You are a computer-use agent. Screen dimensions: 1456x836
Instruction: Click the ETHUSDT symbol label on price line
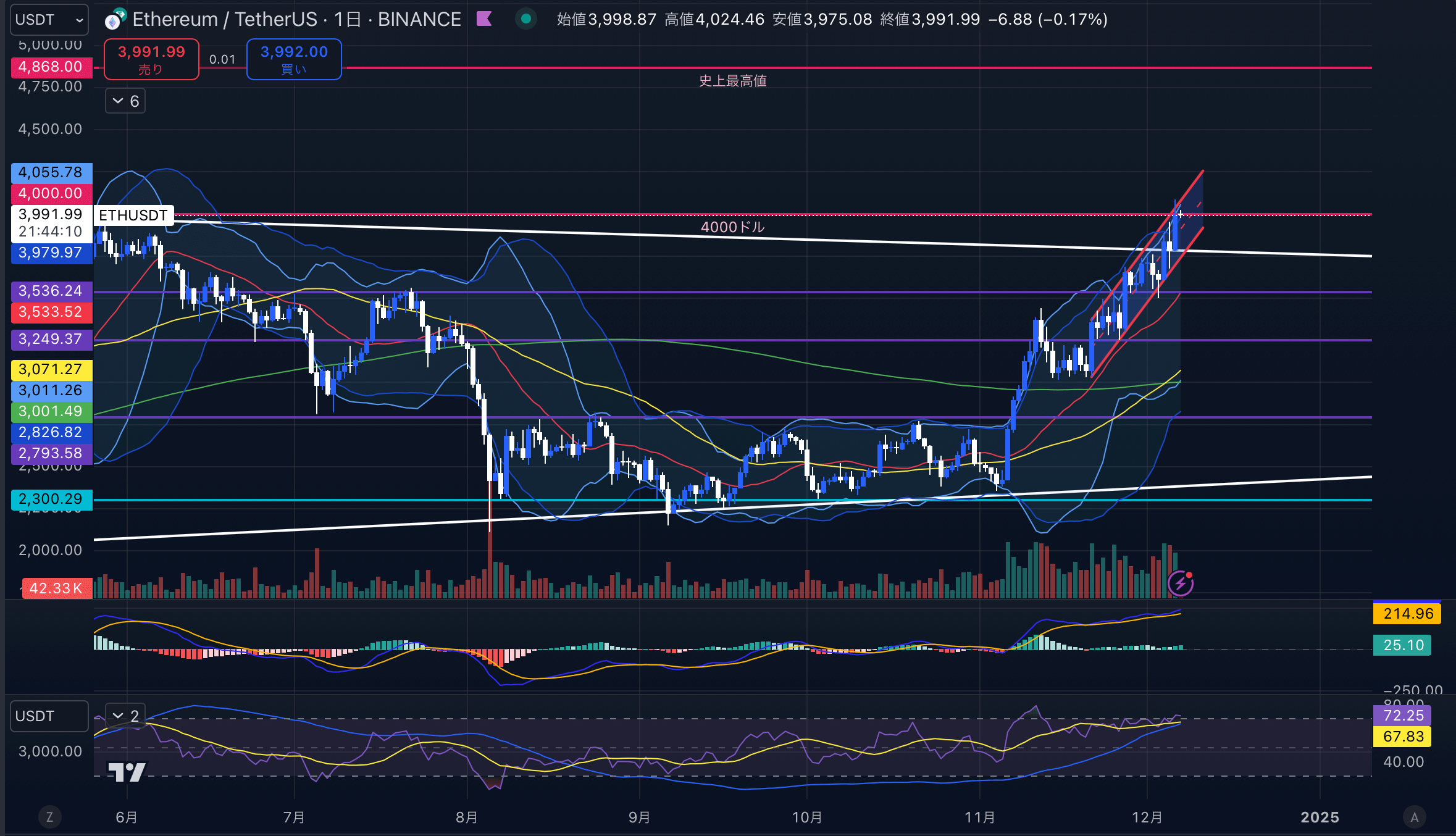point(133,215)
